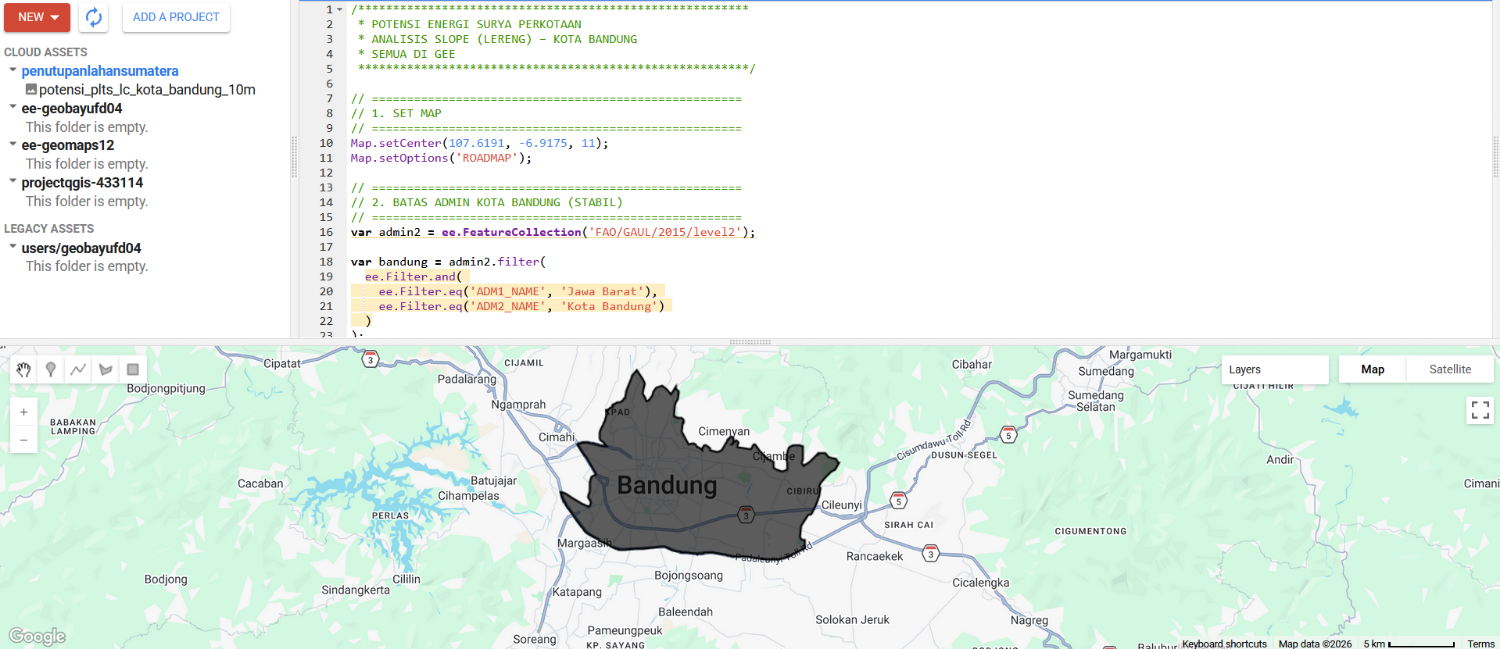Select the place-marker geometry tool
Viewport: 1500px width, 649px height.
50,369
